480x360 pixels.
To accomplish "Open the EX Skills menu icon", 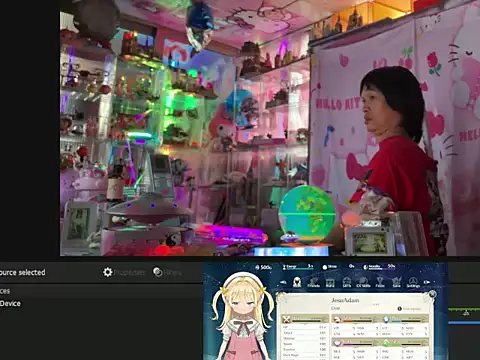I will click(363, 283).
